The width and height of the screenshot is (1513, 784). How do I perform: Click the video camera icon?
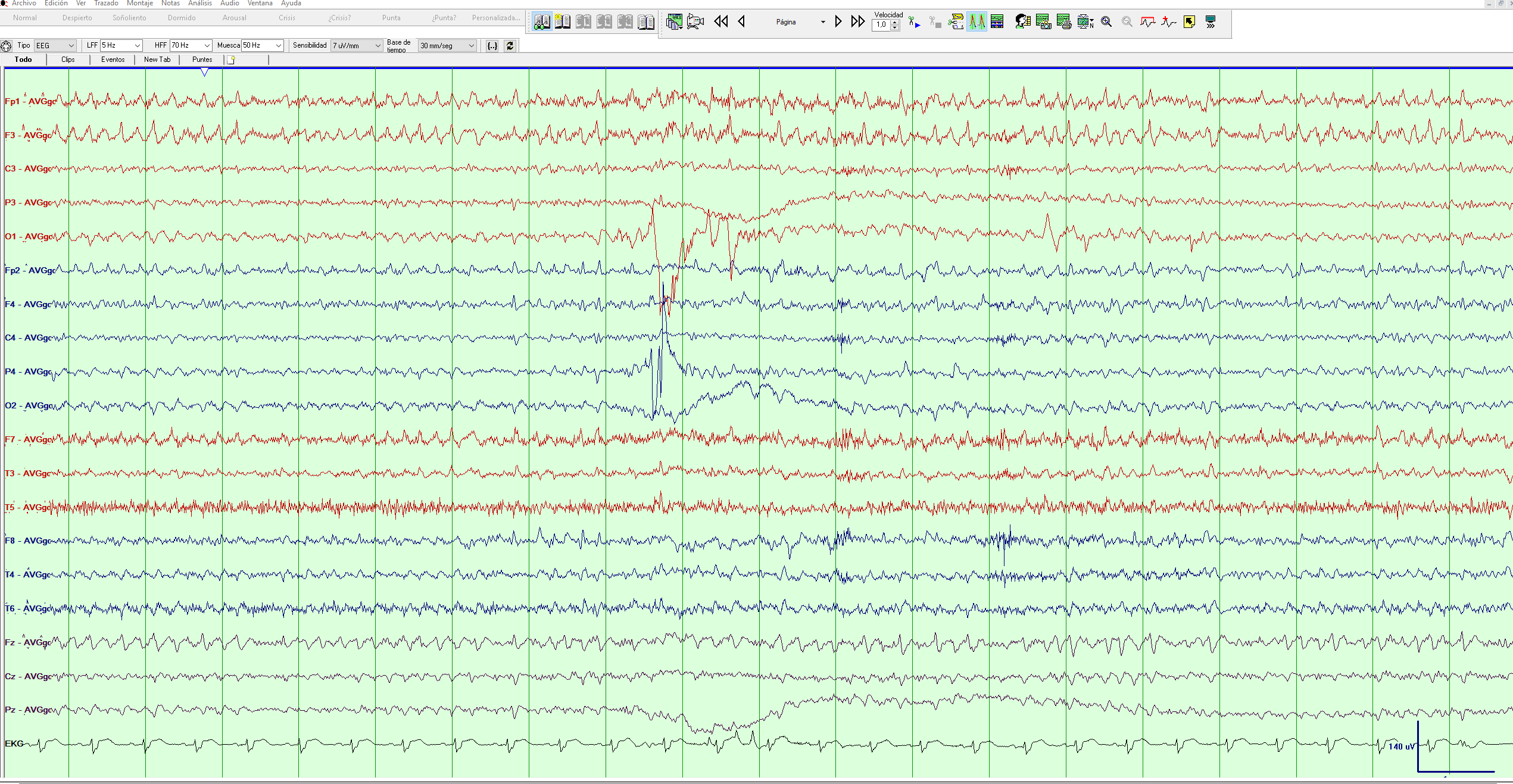[x=695, y=22]
